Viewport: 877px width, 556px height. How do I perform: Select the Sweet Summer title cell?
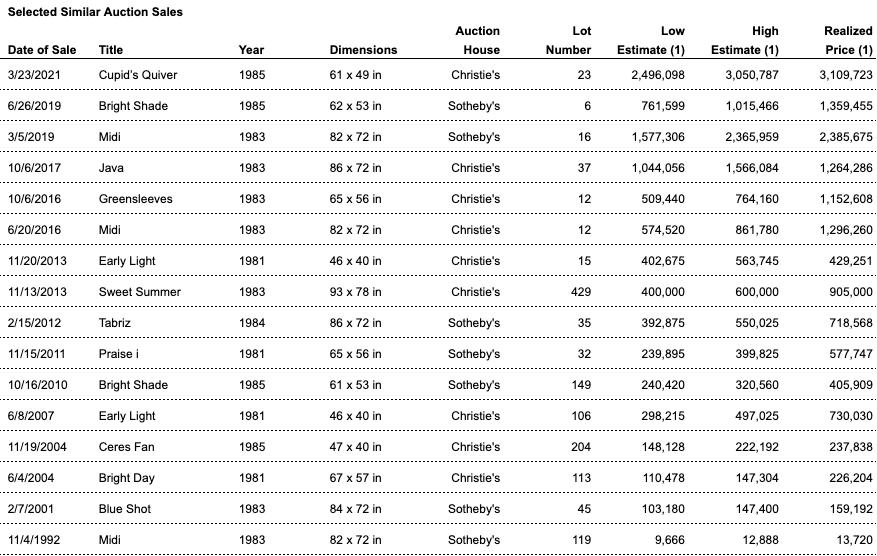[140, 292]
